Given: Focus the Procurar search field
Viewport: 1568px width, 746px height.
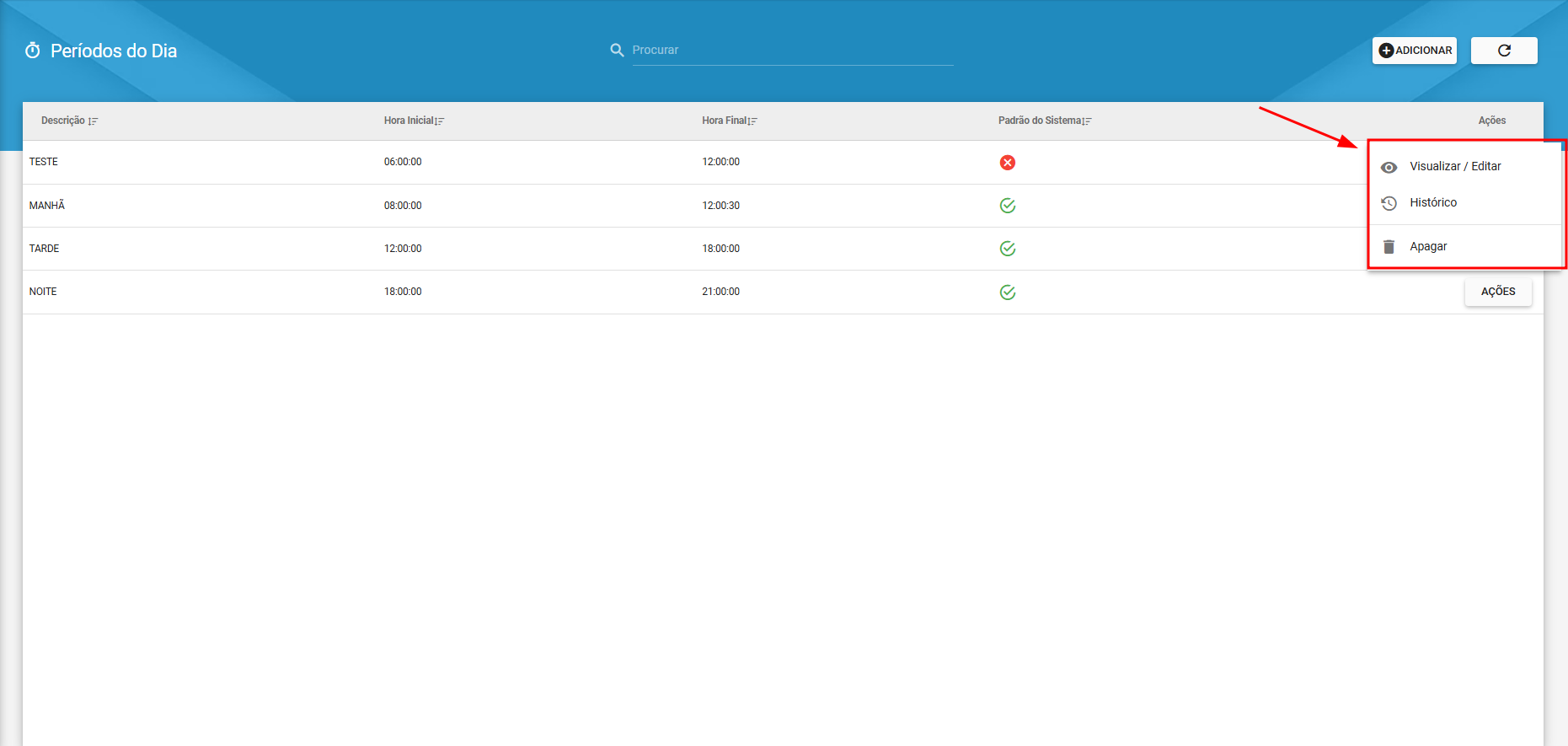Looking at the screenshot, I should [792, 51].
